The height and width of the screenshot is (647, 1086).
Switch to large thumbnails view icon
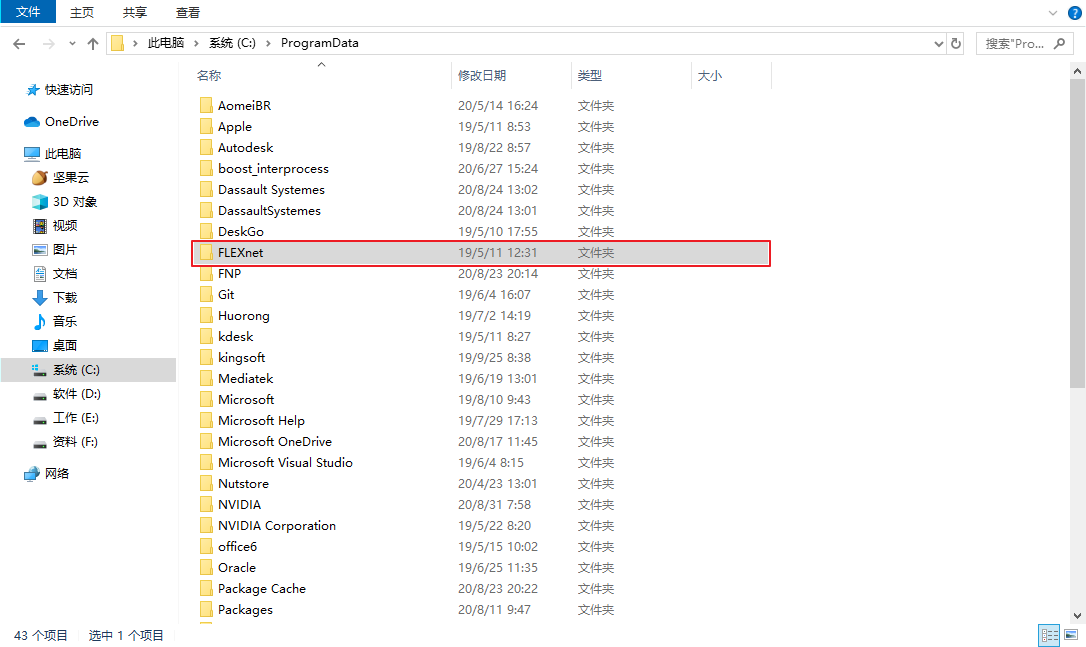point(1071,635)
